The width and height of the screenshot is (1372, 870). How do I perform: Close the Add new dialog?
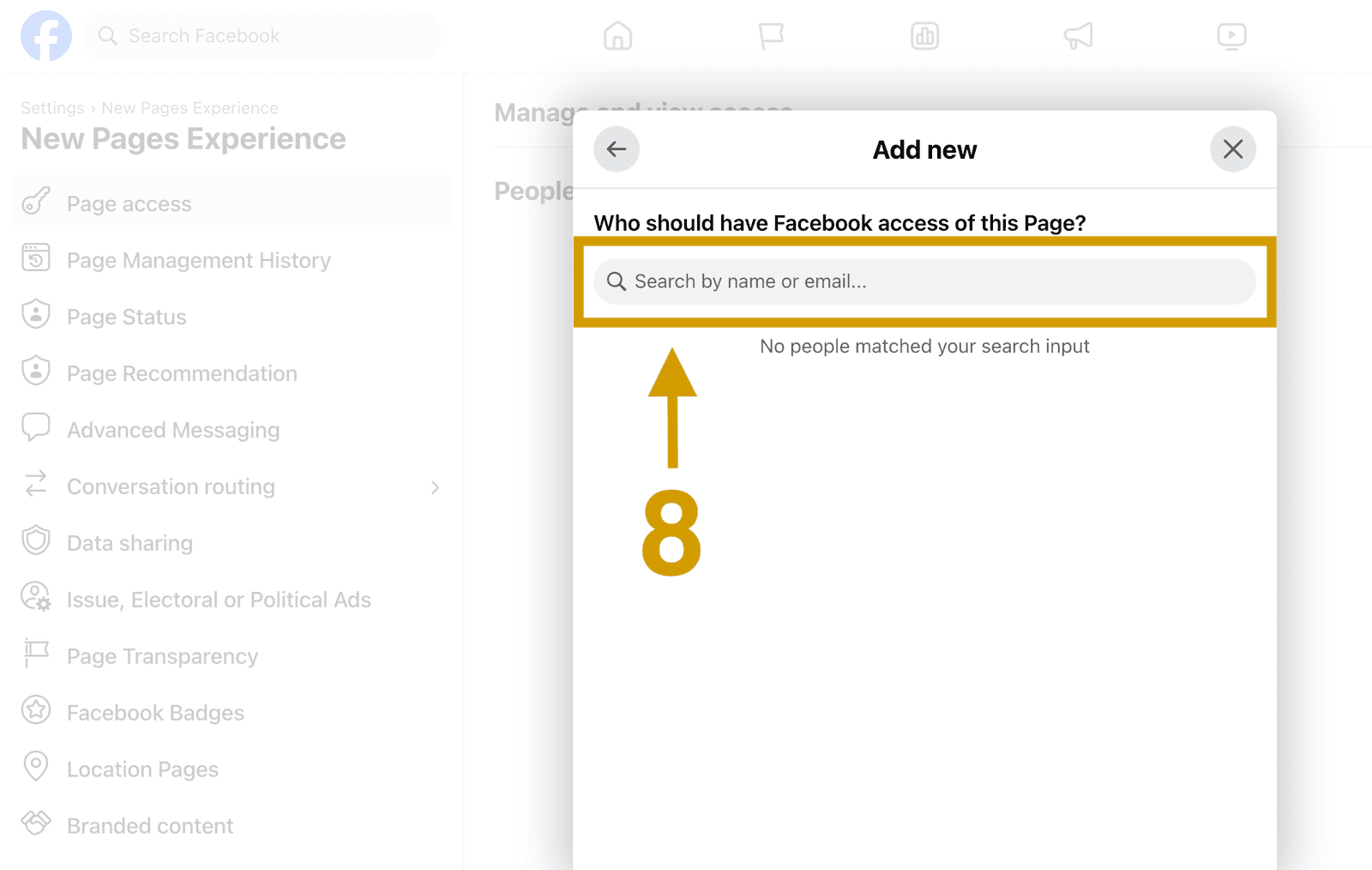(1233, 149)
